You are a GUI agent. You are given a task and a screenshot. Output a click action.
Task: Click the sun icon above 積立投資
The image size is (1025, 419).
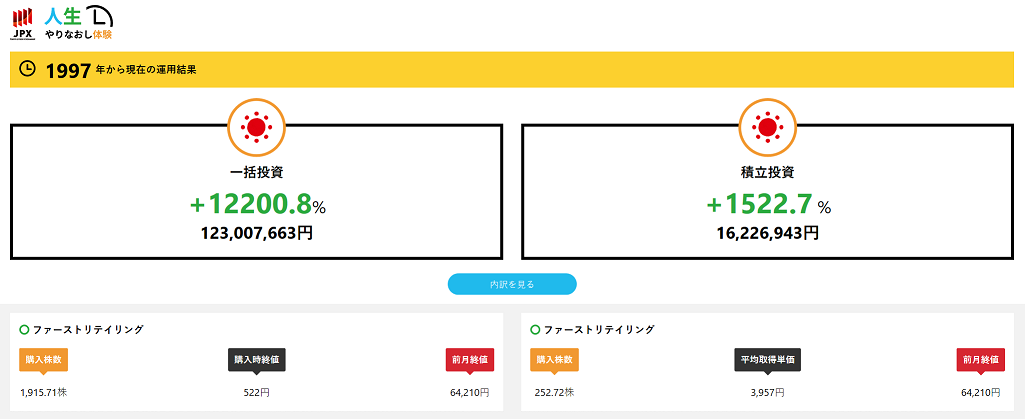pos(767,127)
